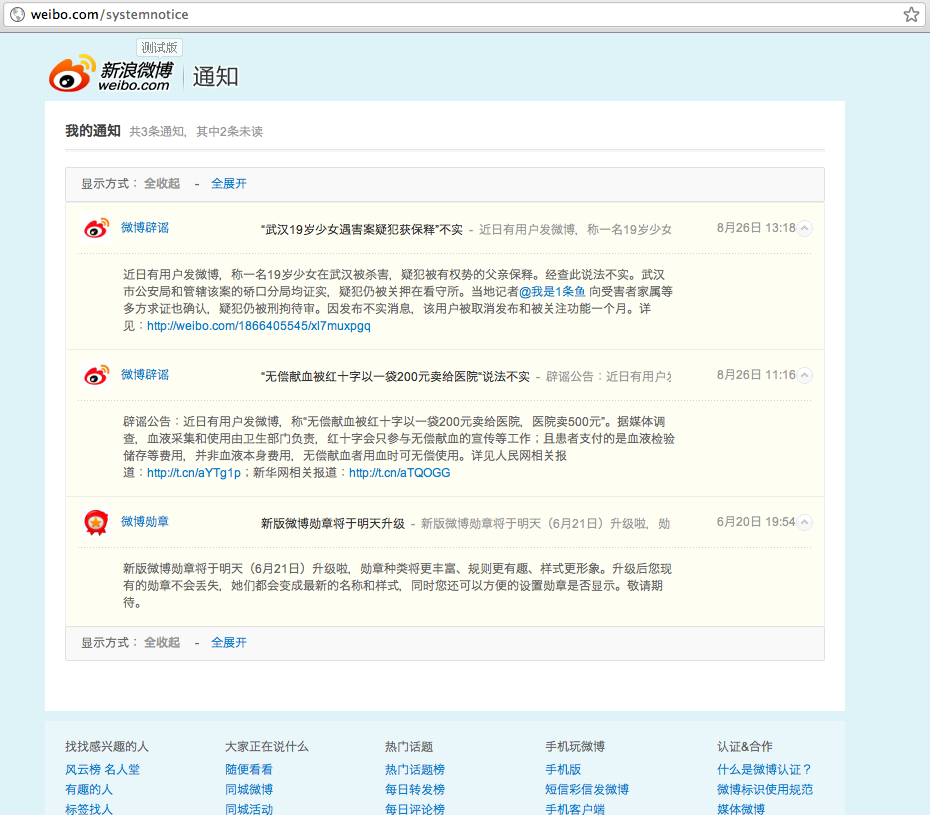Click the 8月26日 11:16 timestamp
Viewport: 930px width, 815px height.
[x=756, y=375]
